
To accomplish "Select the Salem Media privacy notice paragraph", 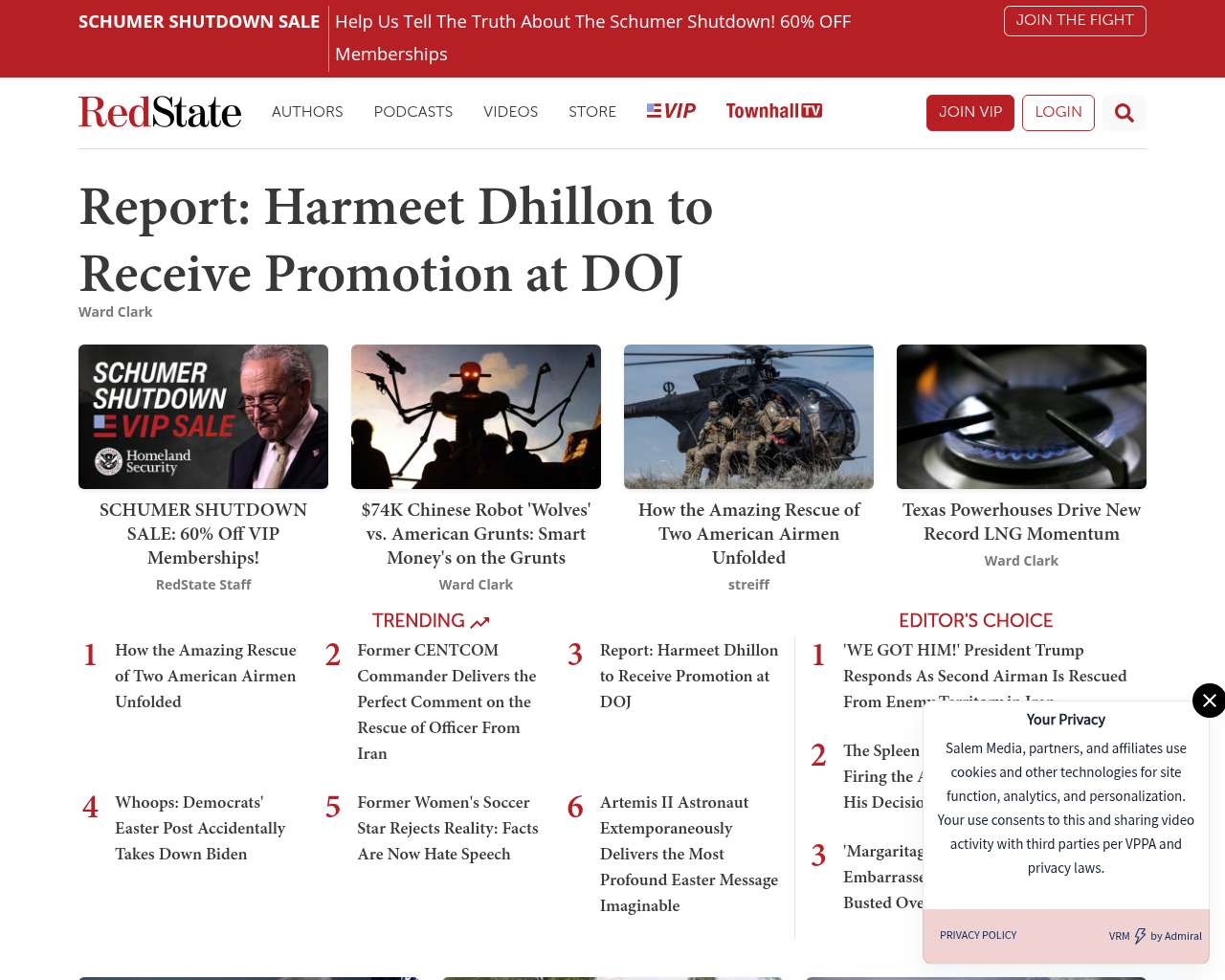I will pos(1066,808).
